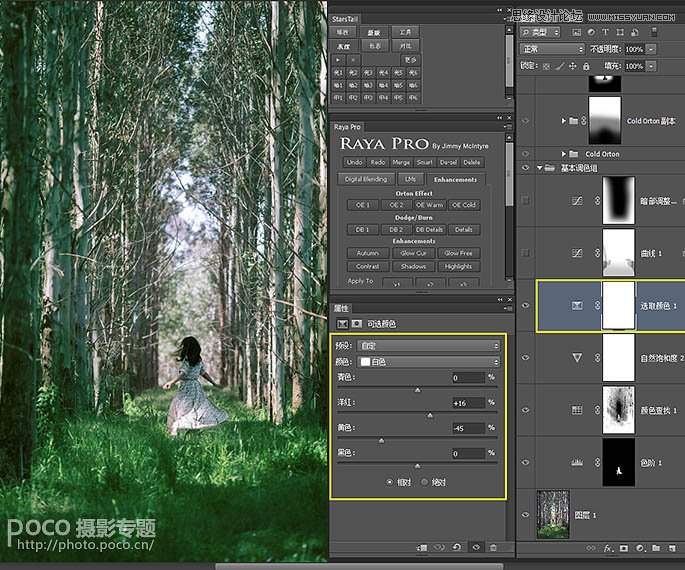
Task: Hide the 颜色查找 1 layer
Action: pos(526,410)
